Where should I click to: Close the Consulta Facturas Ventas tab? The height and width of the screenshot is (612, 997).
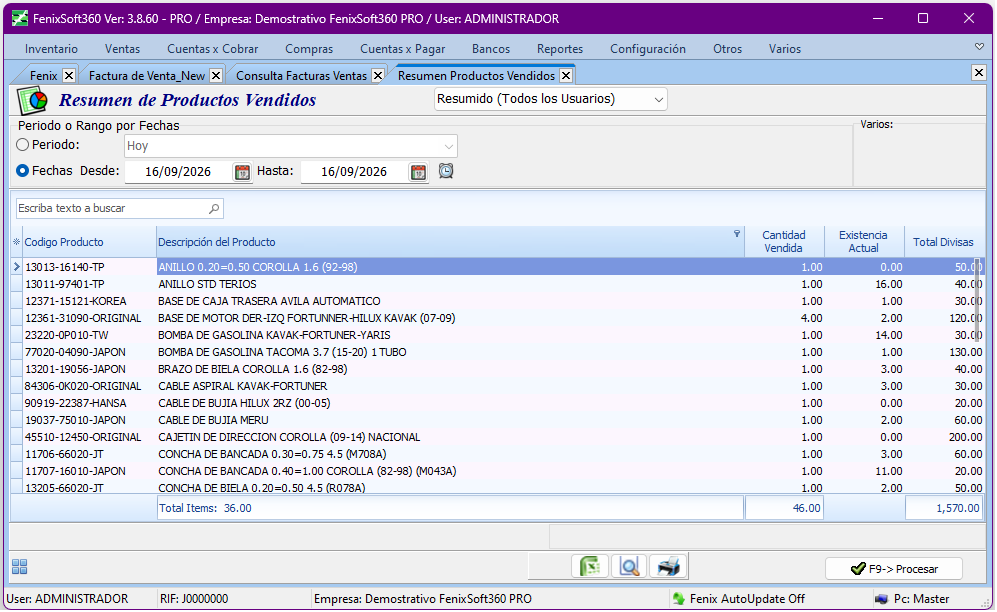378,76
